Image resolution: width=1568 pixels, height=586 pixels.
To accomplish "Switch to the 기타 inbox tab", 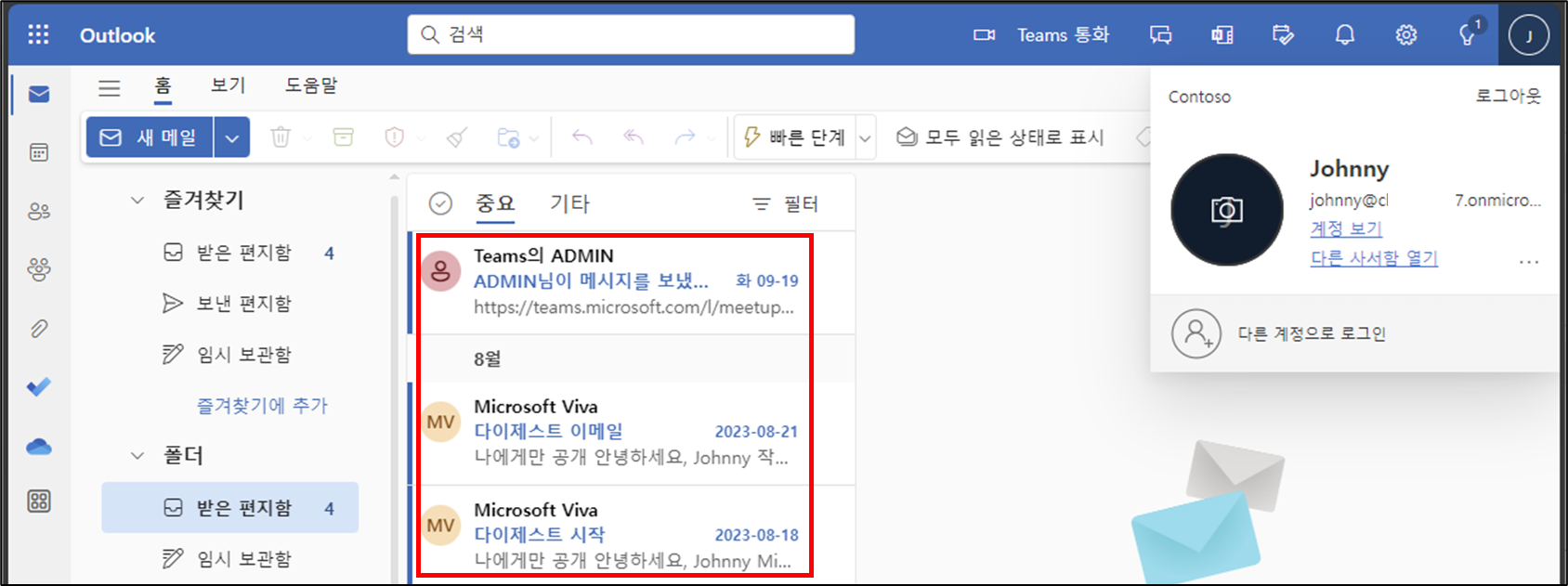I will (x=569, y=203).
